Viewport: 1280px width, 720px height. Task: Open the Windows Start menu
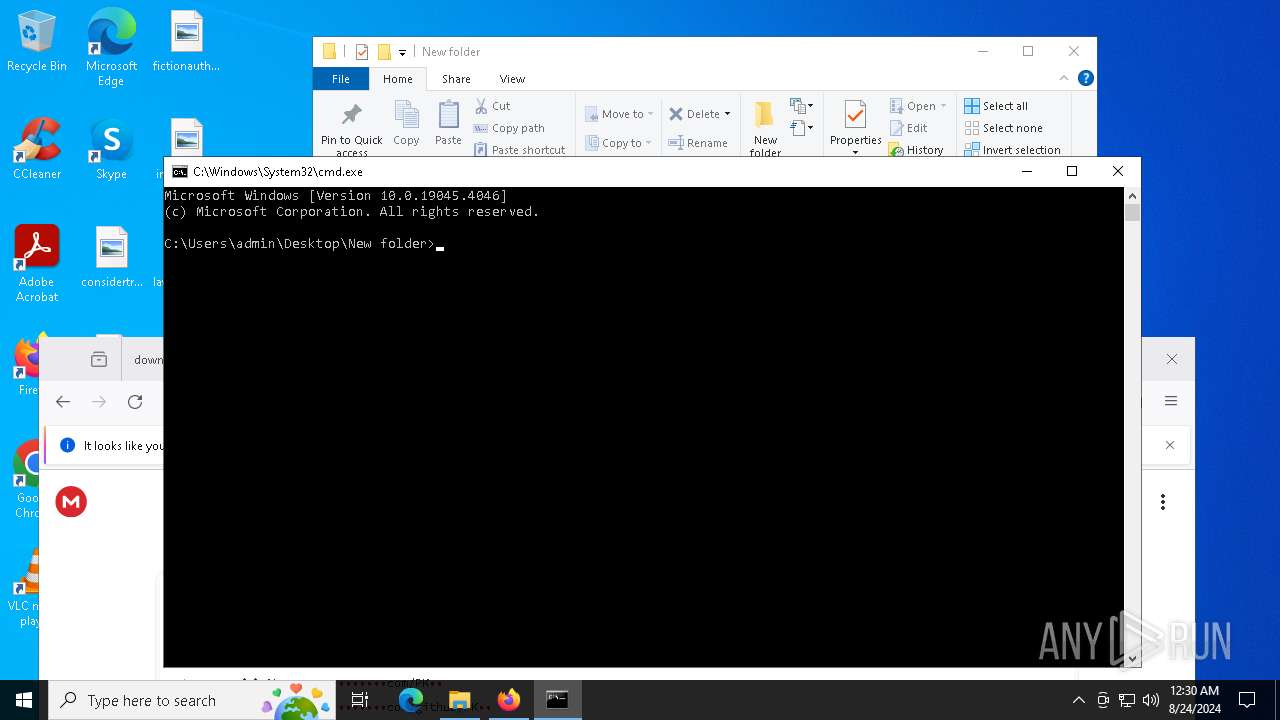click(24, 700)
